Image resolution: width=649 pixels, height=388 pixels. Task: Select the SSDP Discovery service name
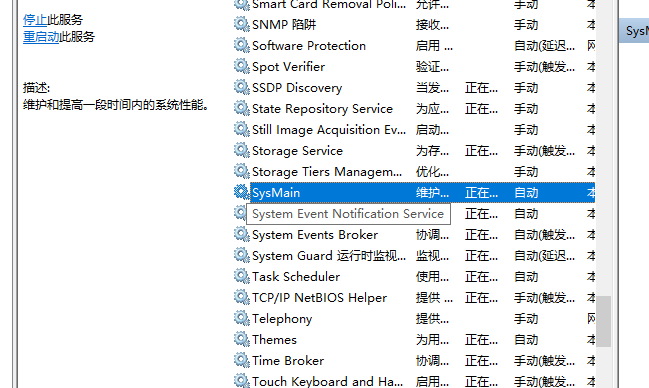[x=297, y=88]
